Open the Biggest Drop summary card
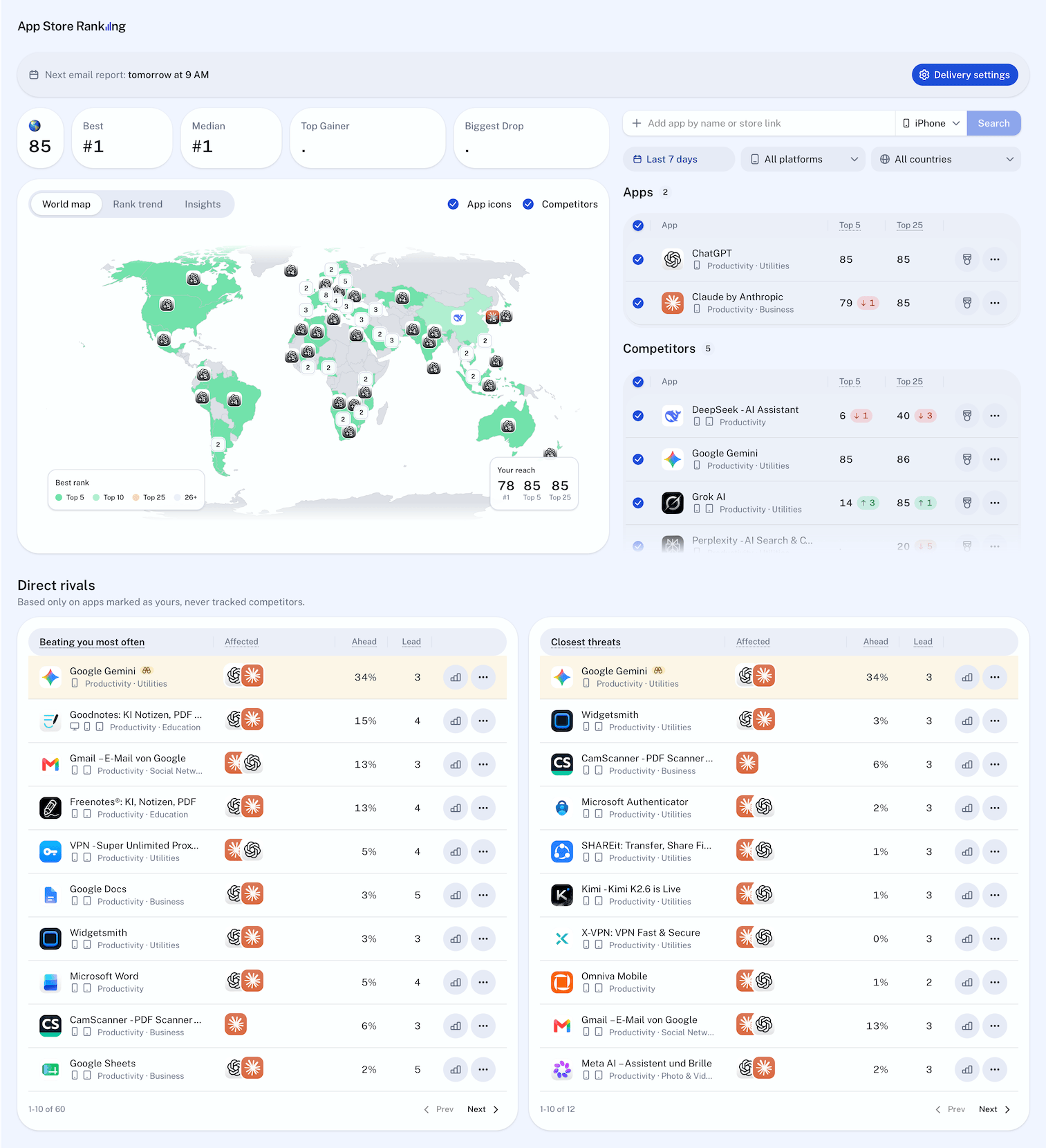The width and height of the screenshot is (1046, 1148). pos(531,138)
